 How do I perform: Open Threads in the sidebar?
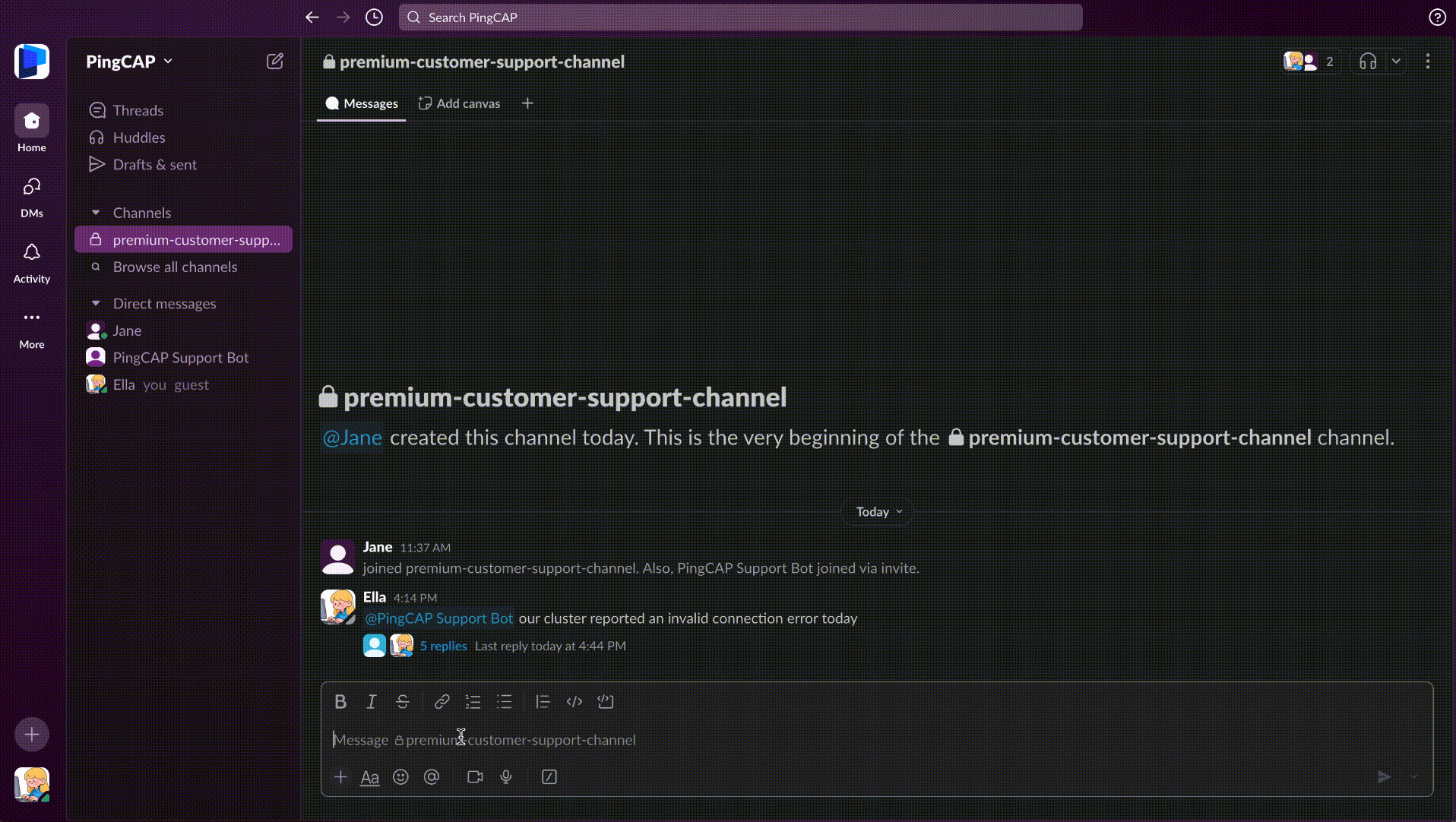[183, 110]
